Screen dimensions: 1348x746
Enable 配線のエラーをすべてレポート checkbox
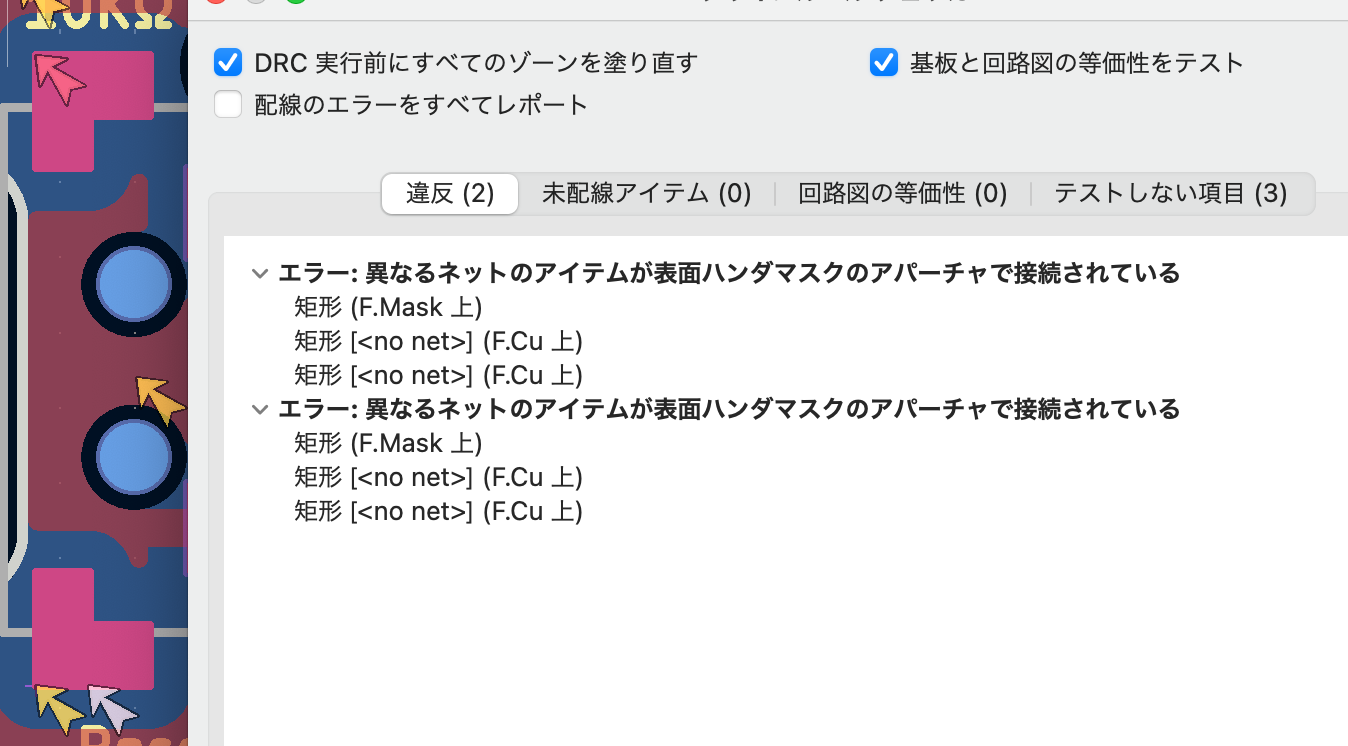(x=229, y=104)
